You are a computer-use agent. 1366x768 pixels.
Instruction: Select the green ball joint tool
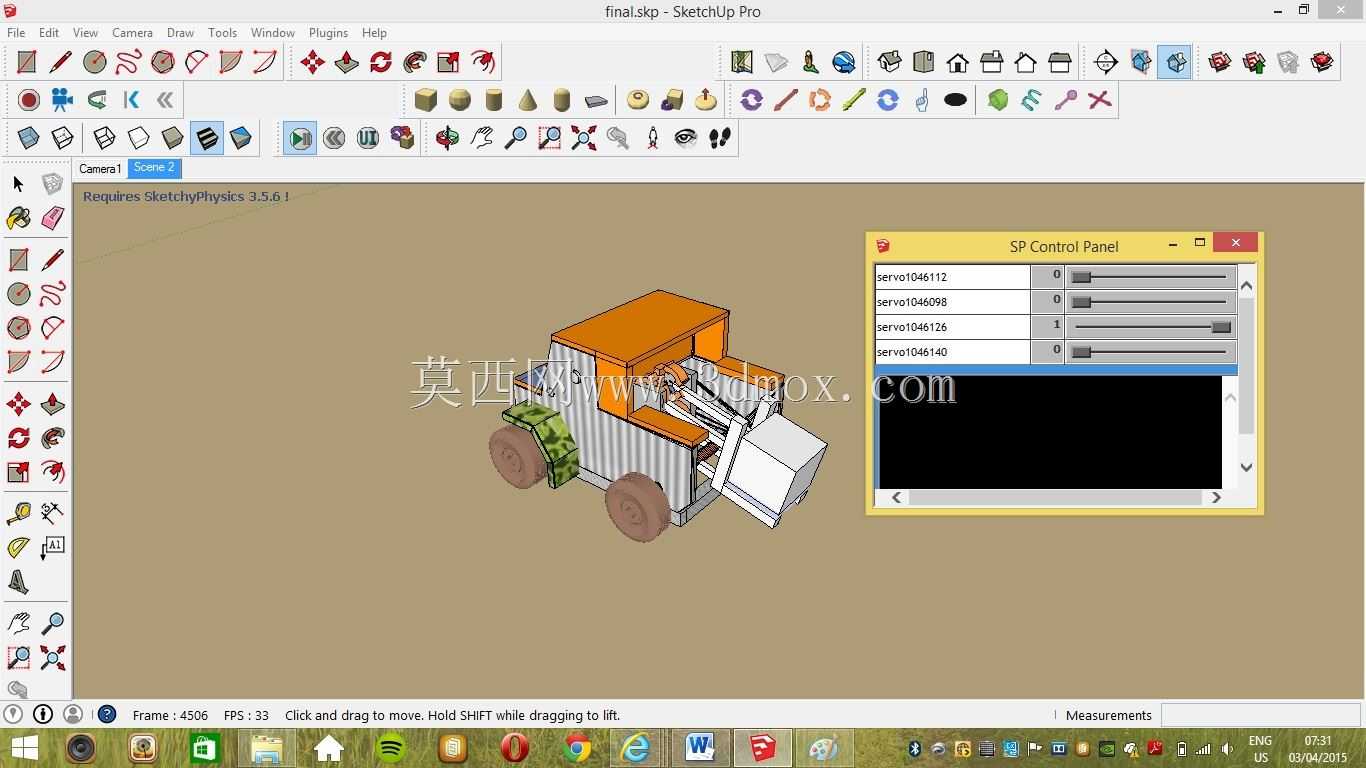[x=998, y=100]
